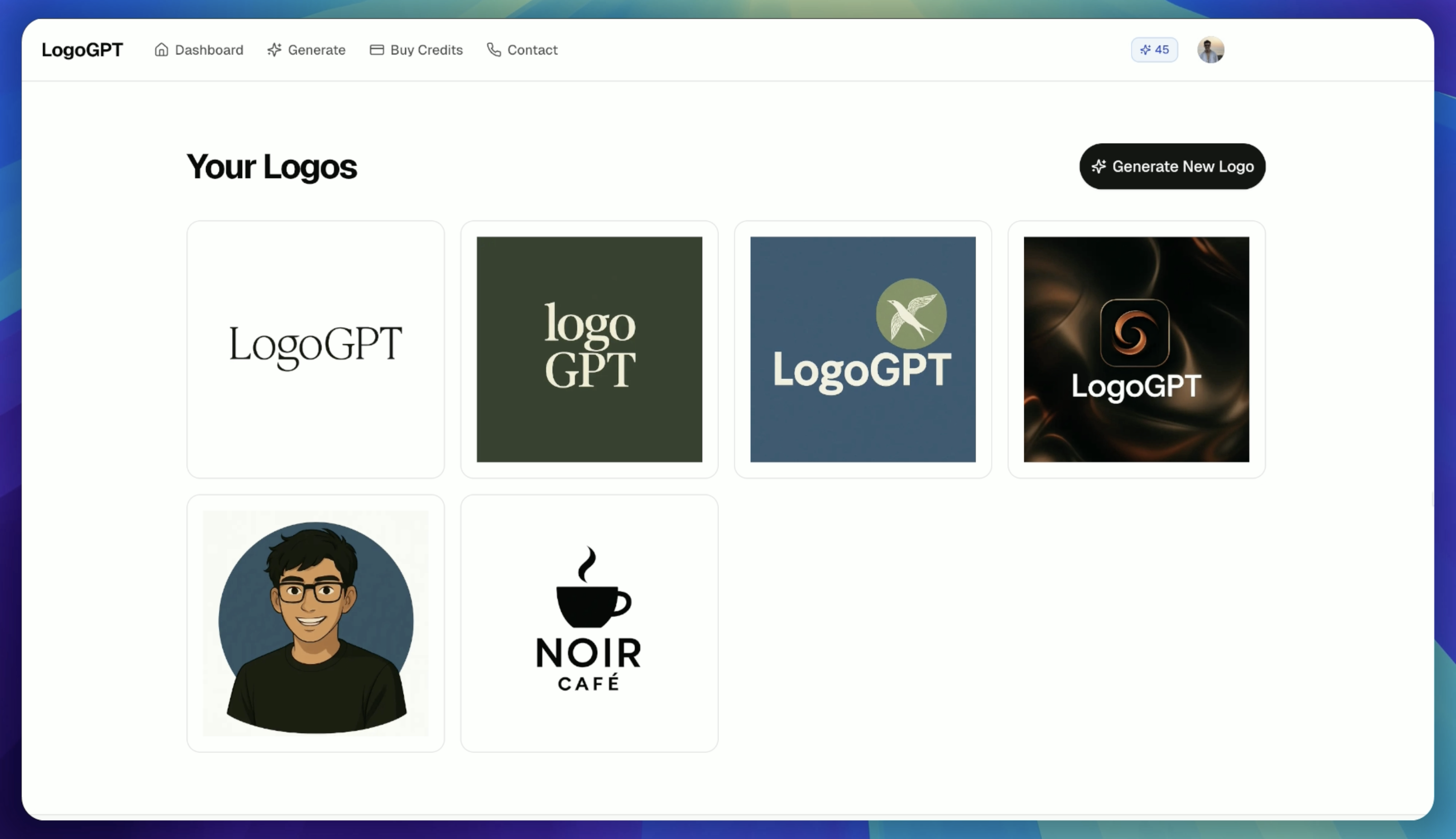The height and width of the screenshot is (839, 1456).
Task: Open the Dashboard nav item
Action: [x=198, y=49]
